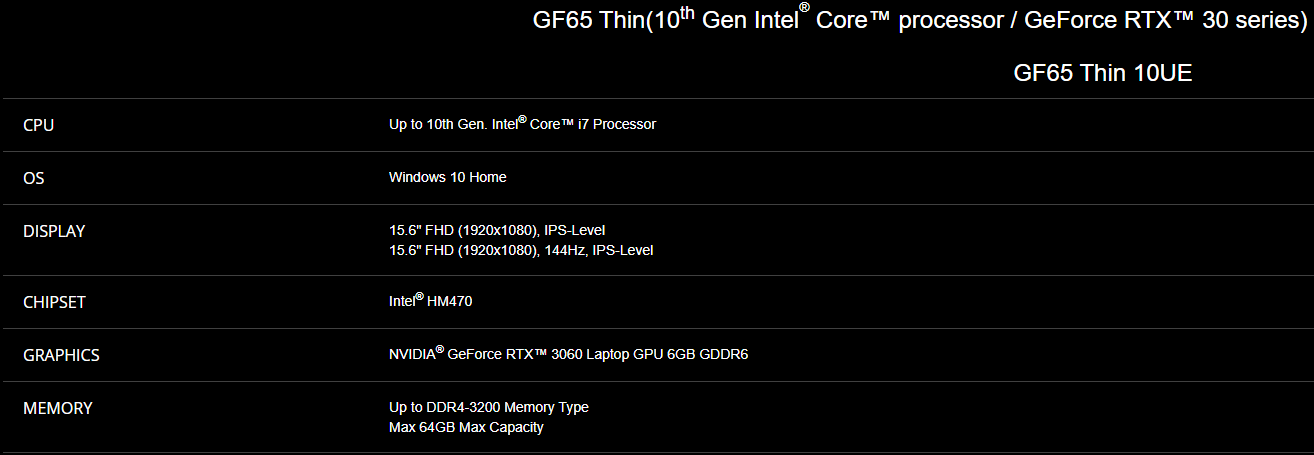Viewport: 1314px width, 455px height.
Task: Select the GRAPHICS row label
Action: pyautogui.click(x=61, y=355)
